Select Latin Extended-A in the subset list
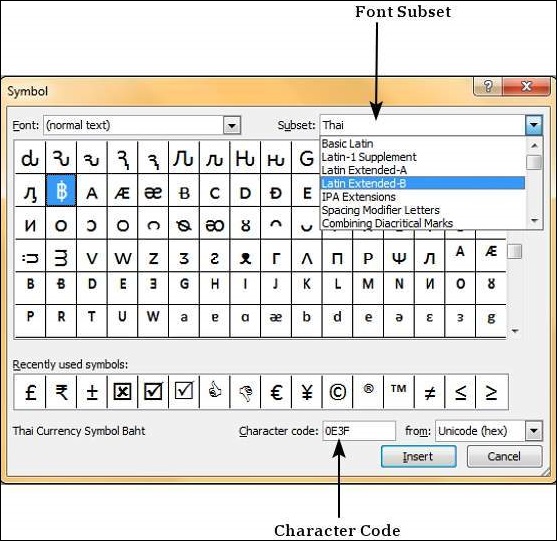The width and height of the screenshot is (557, 541). tap(422, 170)
